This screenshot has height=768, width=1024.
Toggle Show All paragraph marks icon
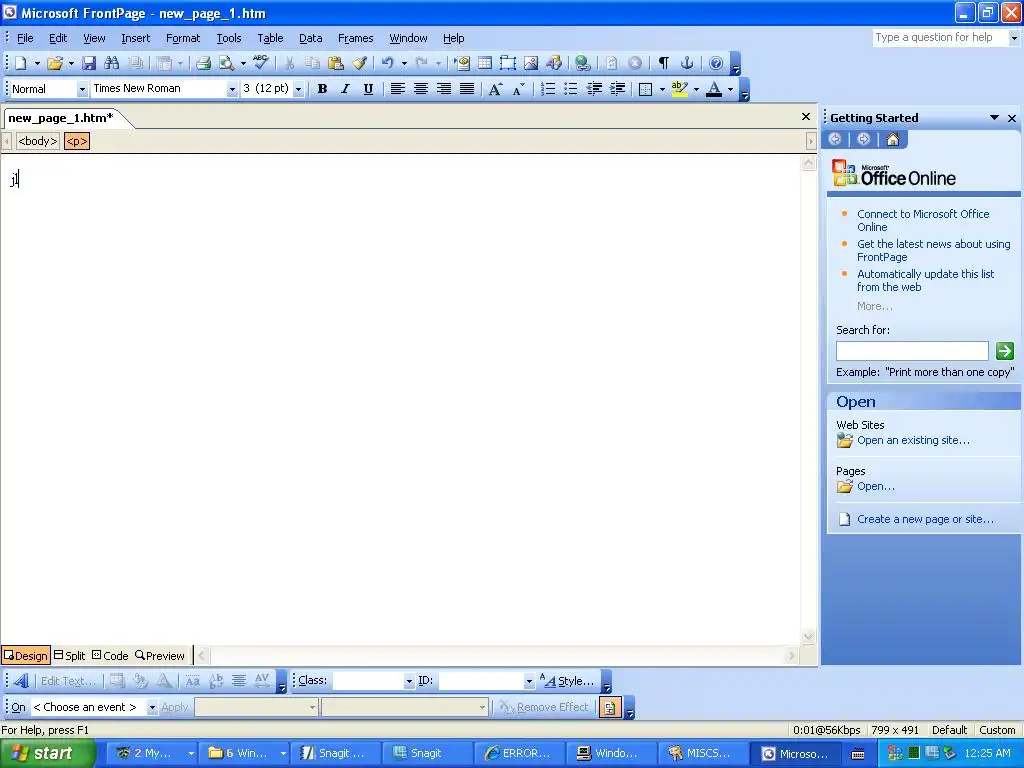pyautogui.click(x=664, y=63)
